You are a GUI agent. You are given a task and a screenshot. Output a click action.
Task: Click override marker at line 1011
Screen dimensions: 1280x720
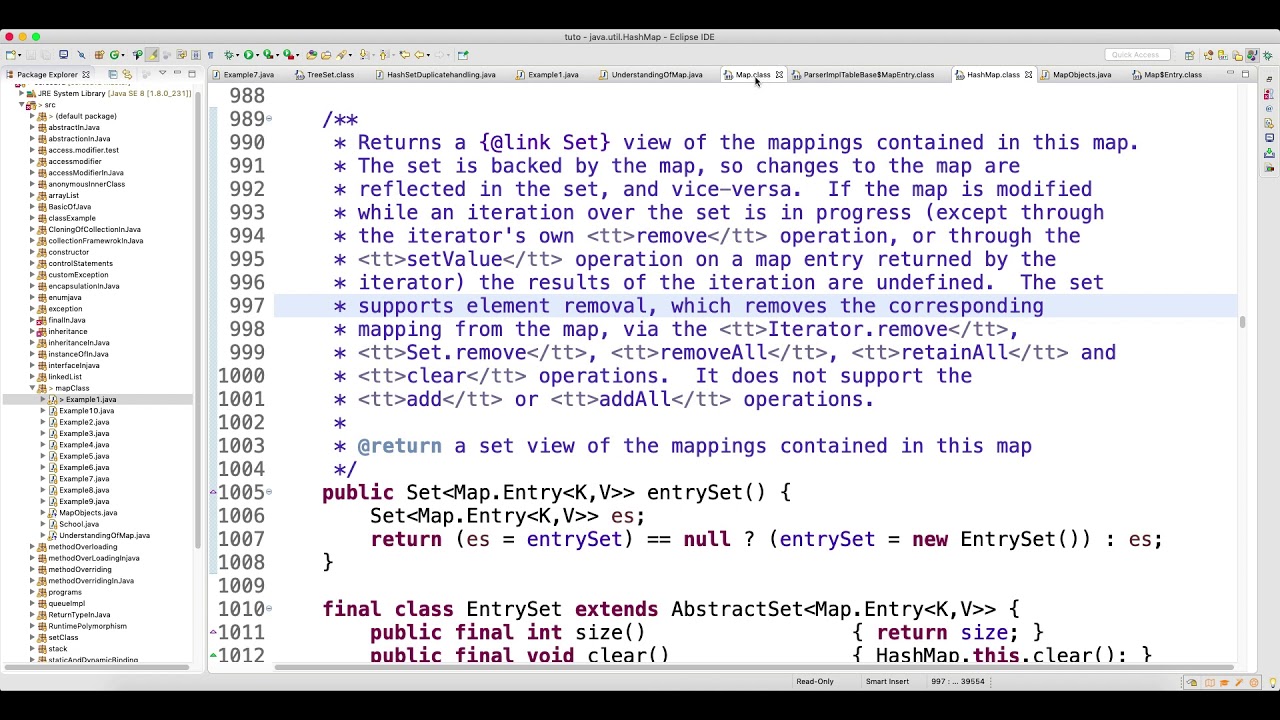(x=212, y=632)
